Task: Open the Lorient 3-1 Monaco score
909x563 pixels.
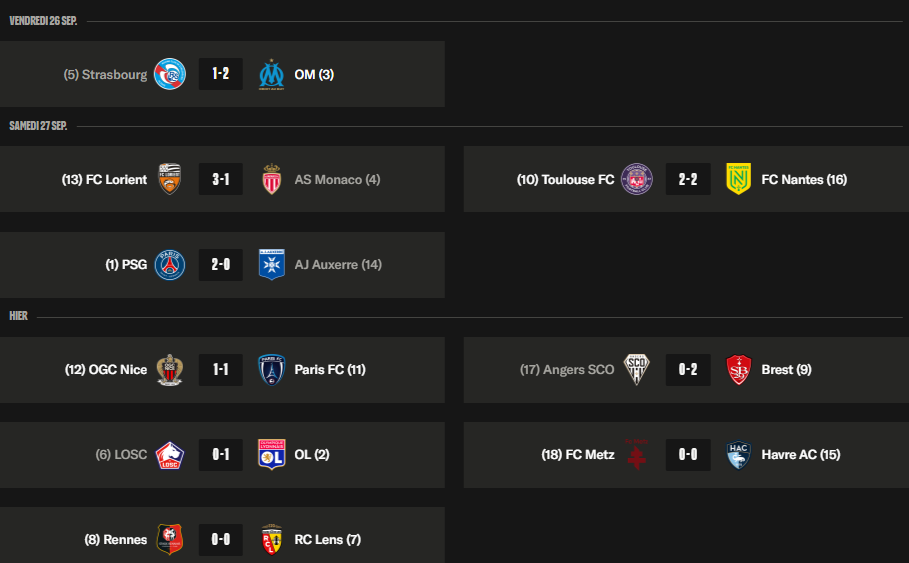Action: [221, 179]
